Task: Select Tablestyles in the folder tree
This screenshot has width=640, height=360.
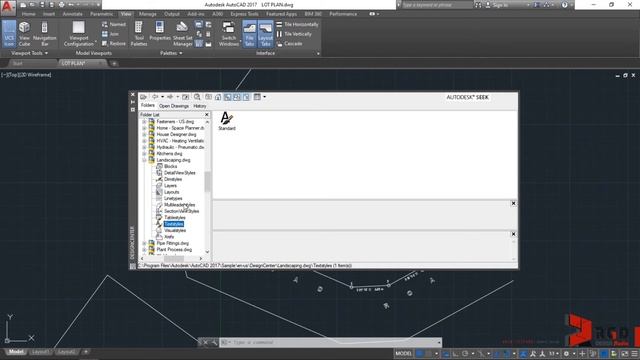Action: click(x=174, y=218)
